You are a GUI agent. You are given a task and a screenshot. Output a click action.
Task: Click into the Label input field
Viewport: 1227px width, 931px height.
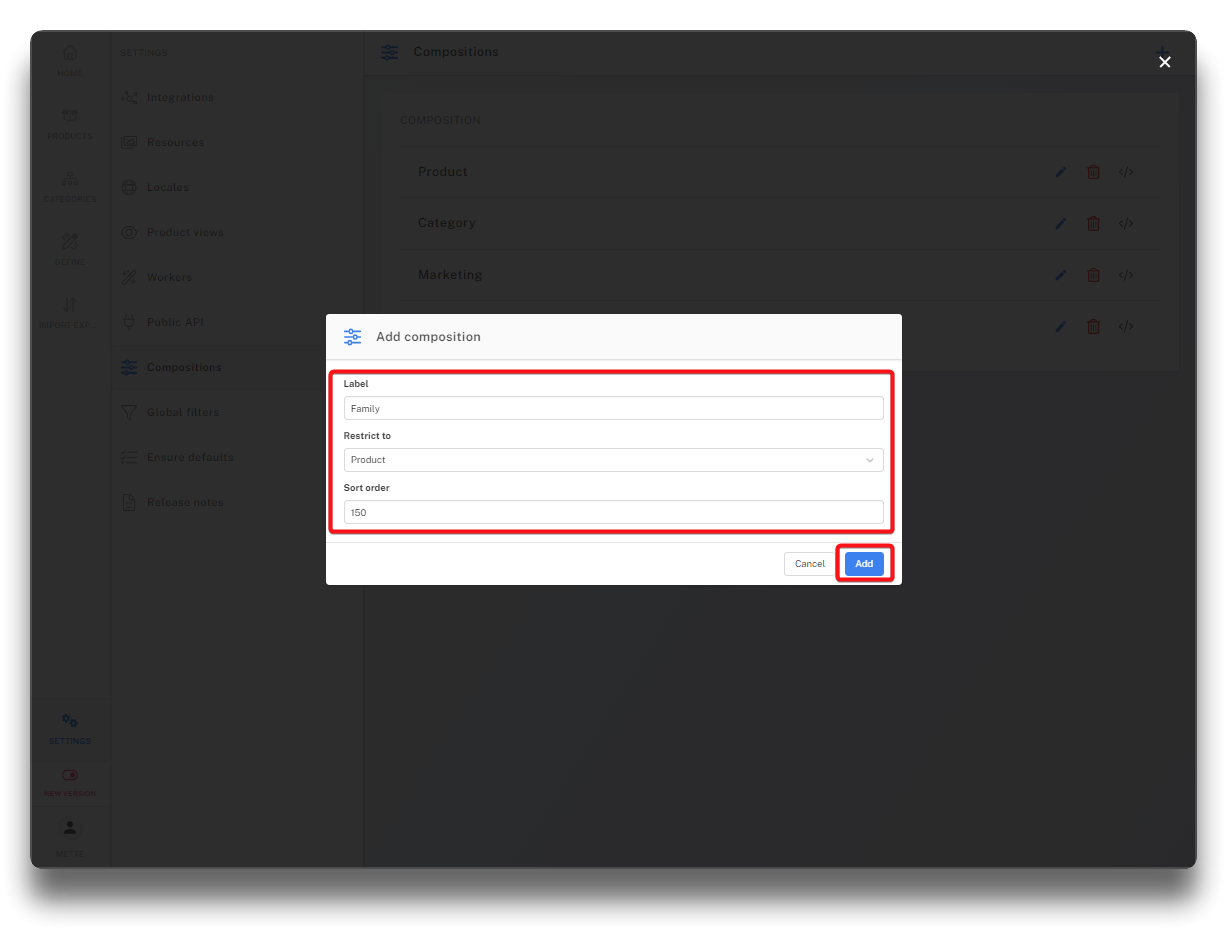coord(613,408)
